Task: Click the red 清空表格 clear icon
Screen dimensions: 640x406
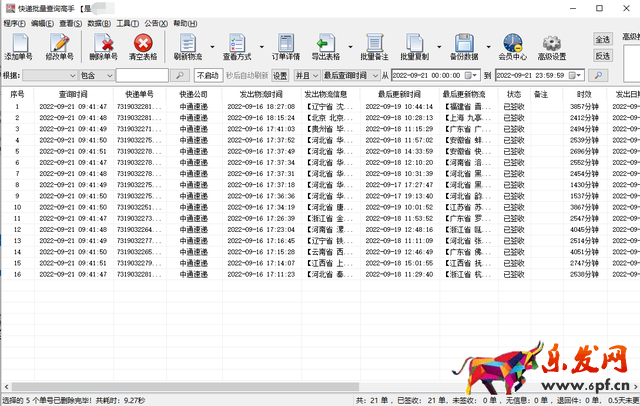Action: (143, 43)
